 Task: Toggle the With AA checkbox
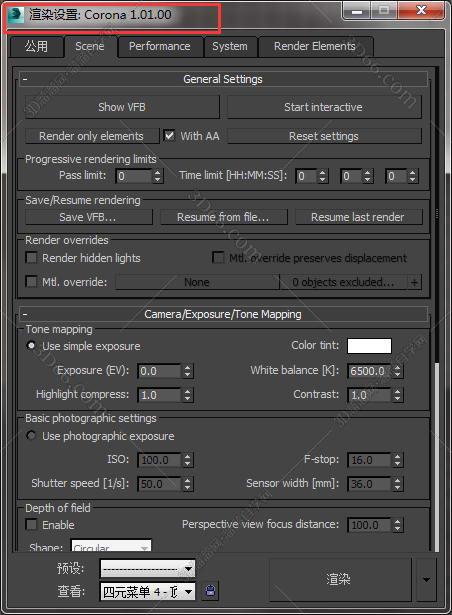point(170,136)
